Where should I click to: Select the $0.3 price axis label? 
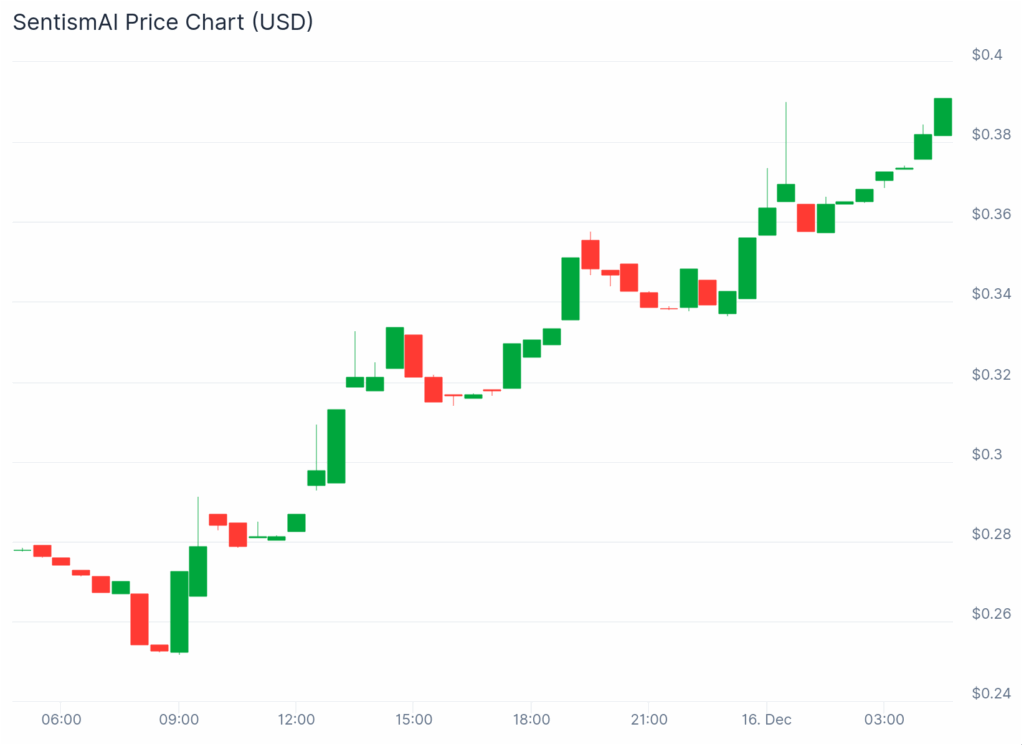coord(987,454)
